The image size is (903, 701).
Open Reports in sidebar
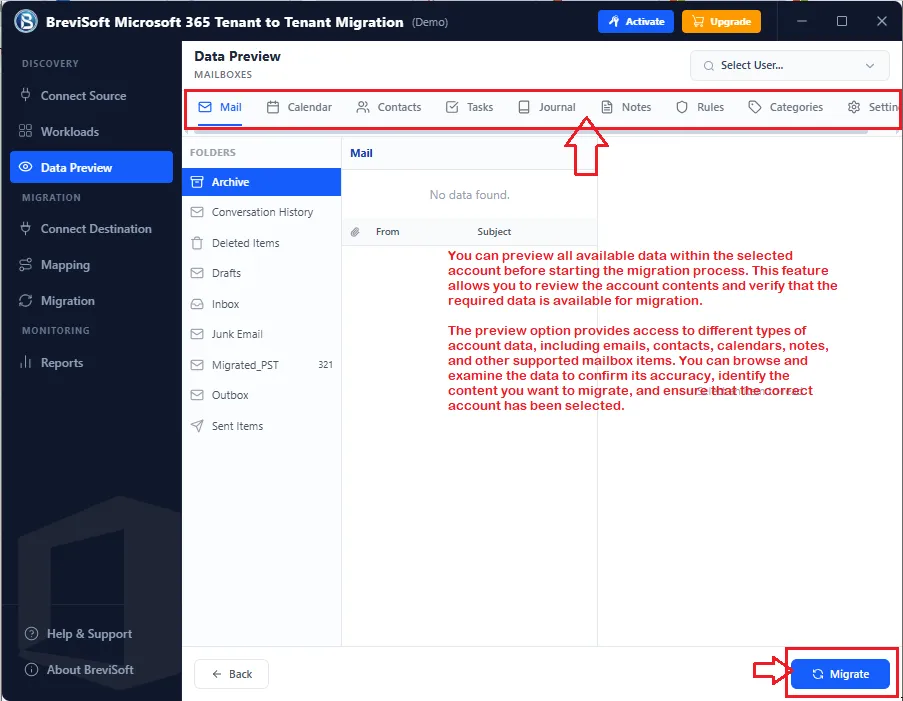pyautogui.click(x=91, y=363)
